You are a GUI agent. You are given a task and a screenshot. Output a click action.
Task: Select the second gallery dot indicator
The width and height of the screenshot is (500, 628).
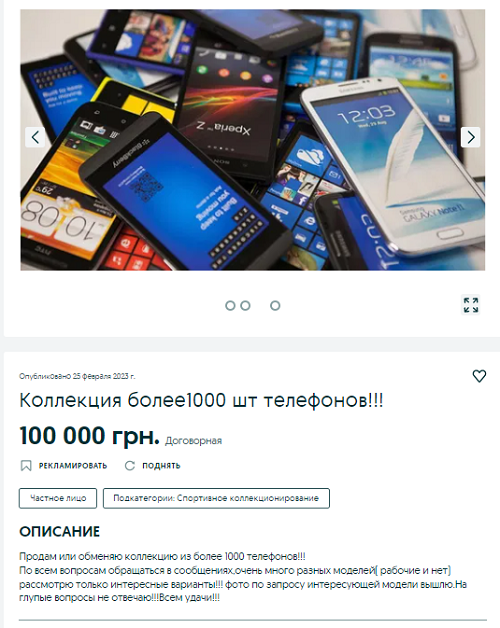[245, 306]
